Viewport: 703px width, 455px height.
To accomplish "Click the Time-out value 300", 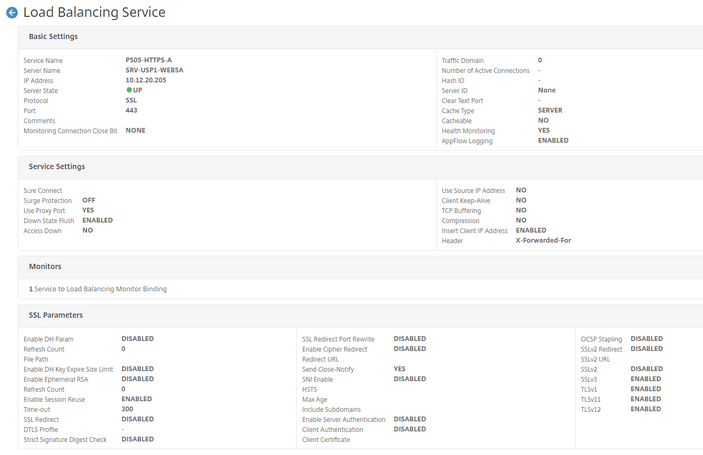I will 127,409.
